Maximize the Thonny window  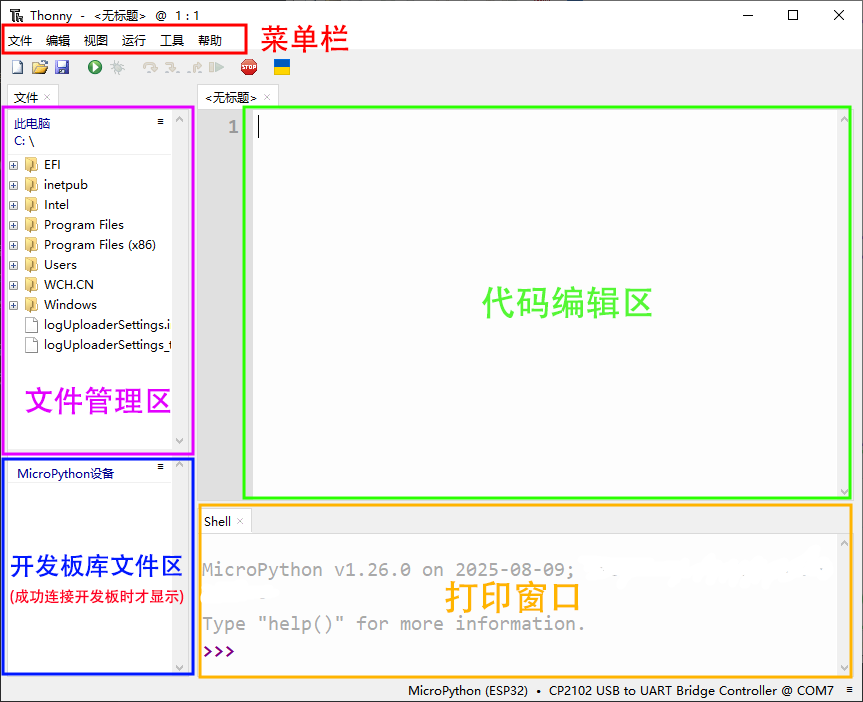pyautogui.click(x=793, y=15)
